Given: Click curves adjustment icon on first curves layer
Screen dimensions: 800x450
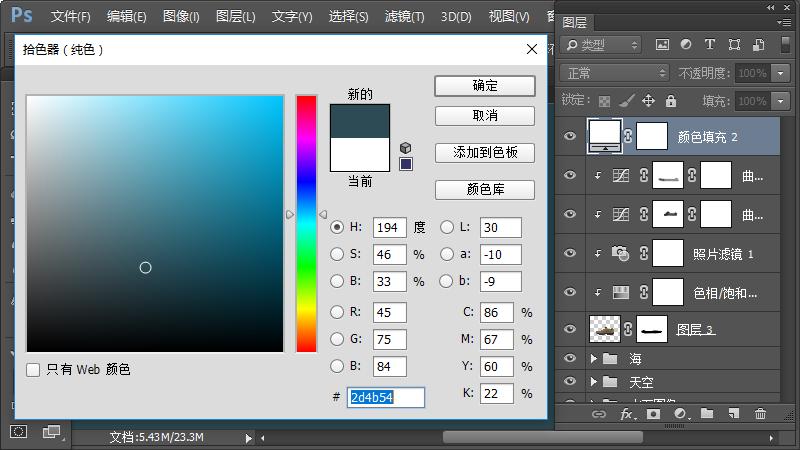Looking at the screenshot, I should [620, 176].
